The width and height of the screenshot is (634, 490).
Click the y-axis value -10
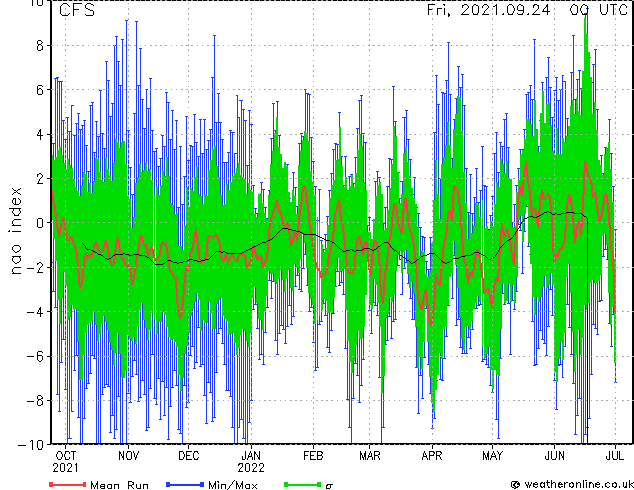31,445
